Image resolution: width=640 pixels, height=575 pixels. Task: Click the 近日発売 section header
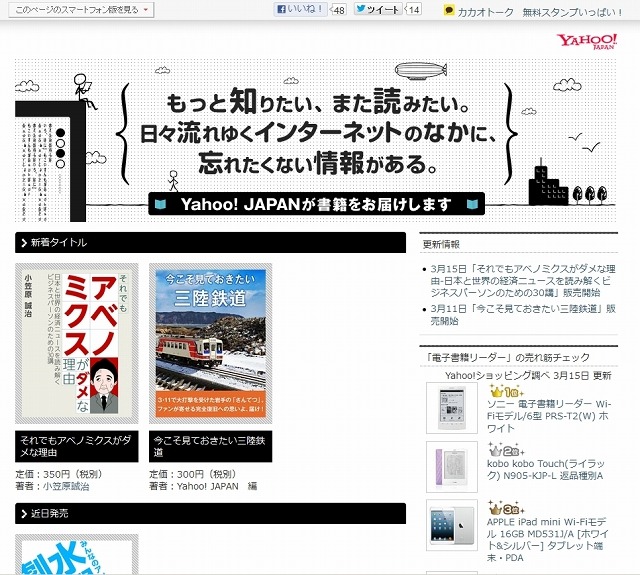[x=210, y=513]
